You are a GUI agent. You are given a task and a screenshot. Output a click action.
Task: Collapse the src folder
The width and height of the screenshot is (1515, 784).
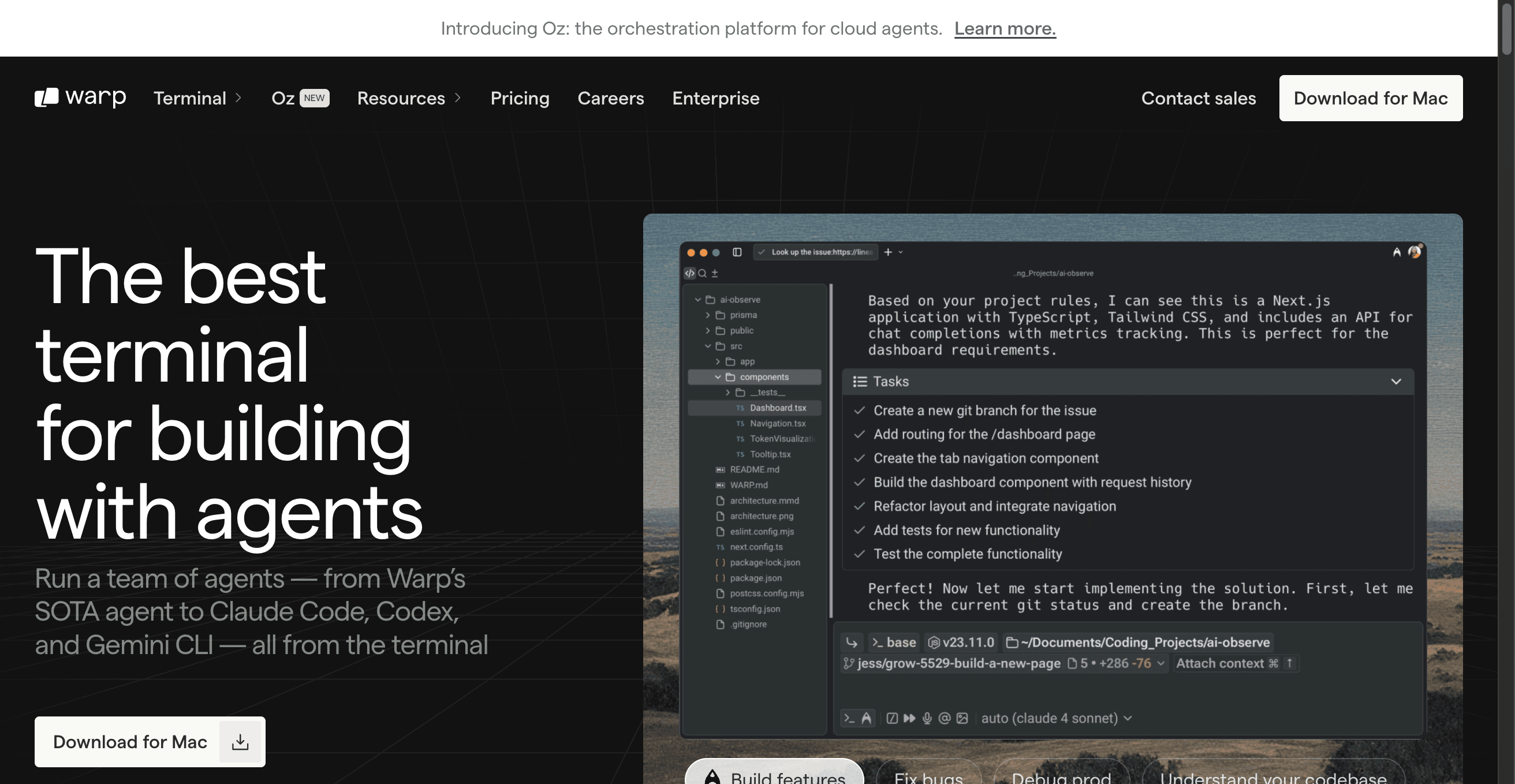pos(708,346)
